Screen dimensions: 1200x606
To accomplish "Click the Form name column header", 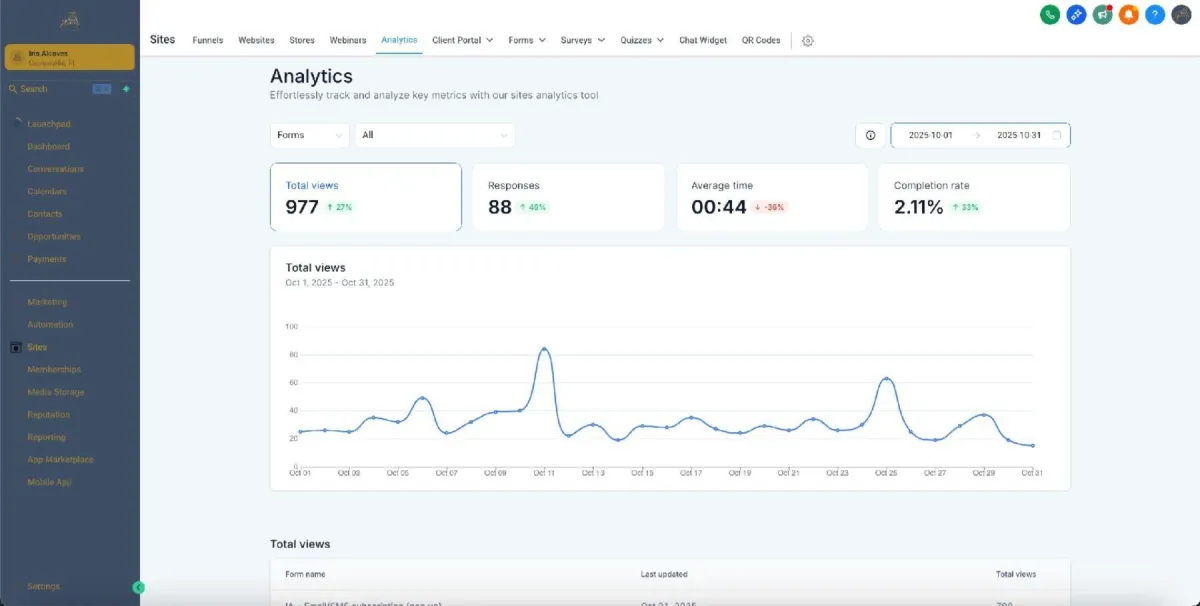I will click(x=305, y=574).
